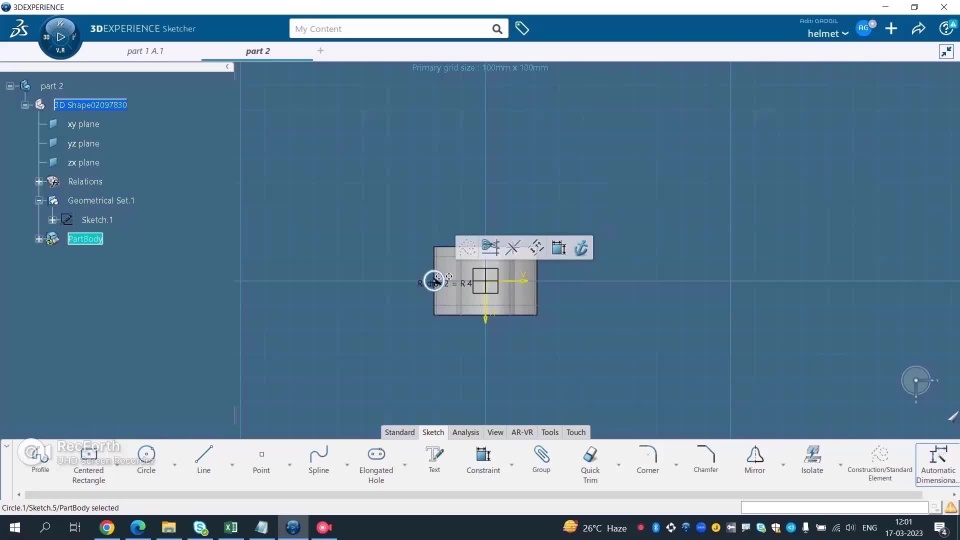The width and height of the screenshot is (960, 540).
Task: Click the user avatar icon
Action: coord(864,28)
